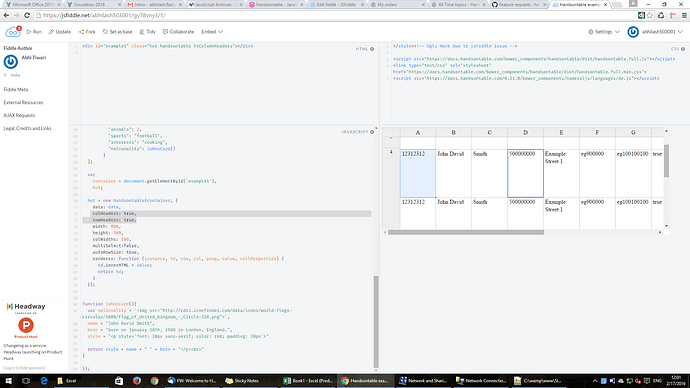Click the JavaScript editor vertical scrollbar

(x=376, y=321)
